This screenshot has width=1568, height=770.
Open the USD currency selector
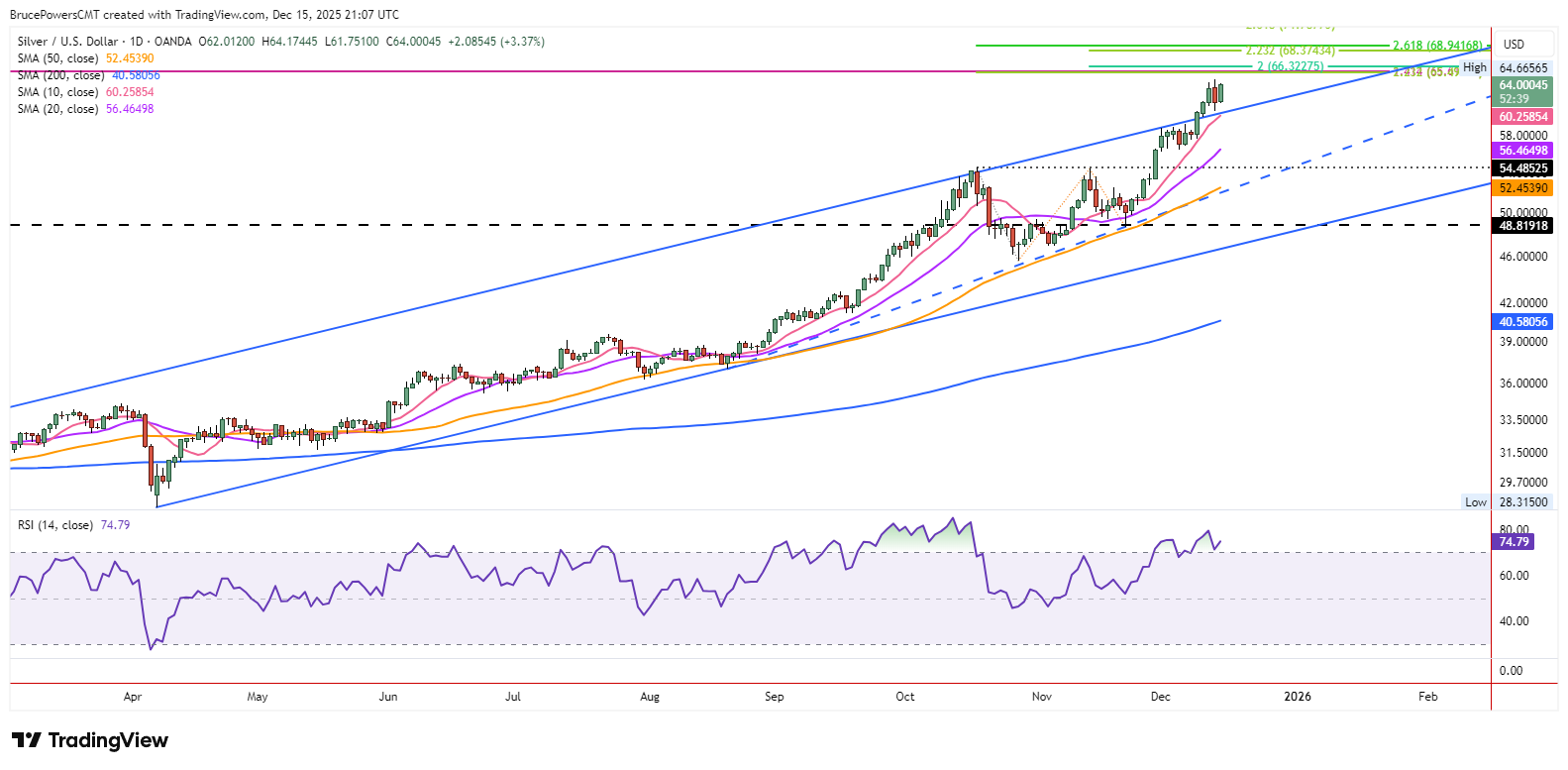pos(1514,45)
